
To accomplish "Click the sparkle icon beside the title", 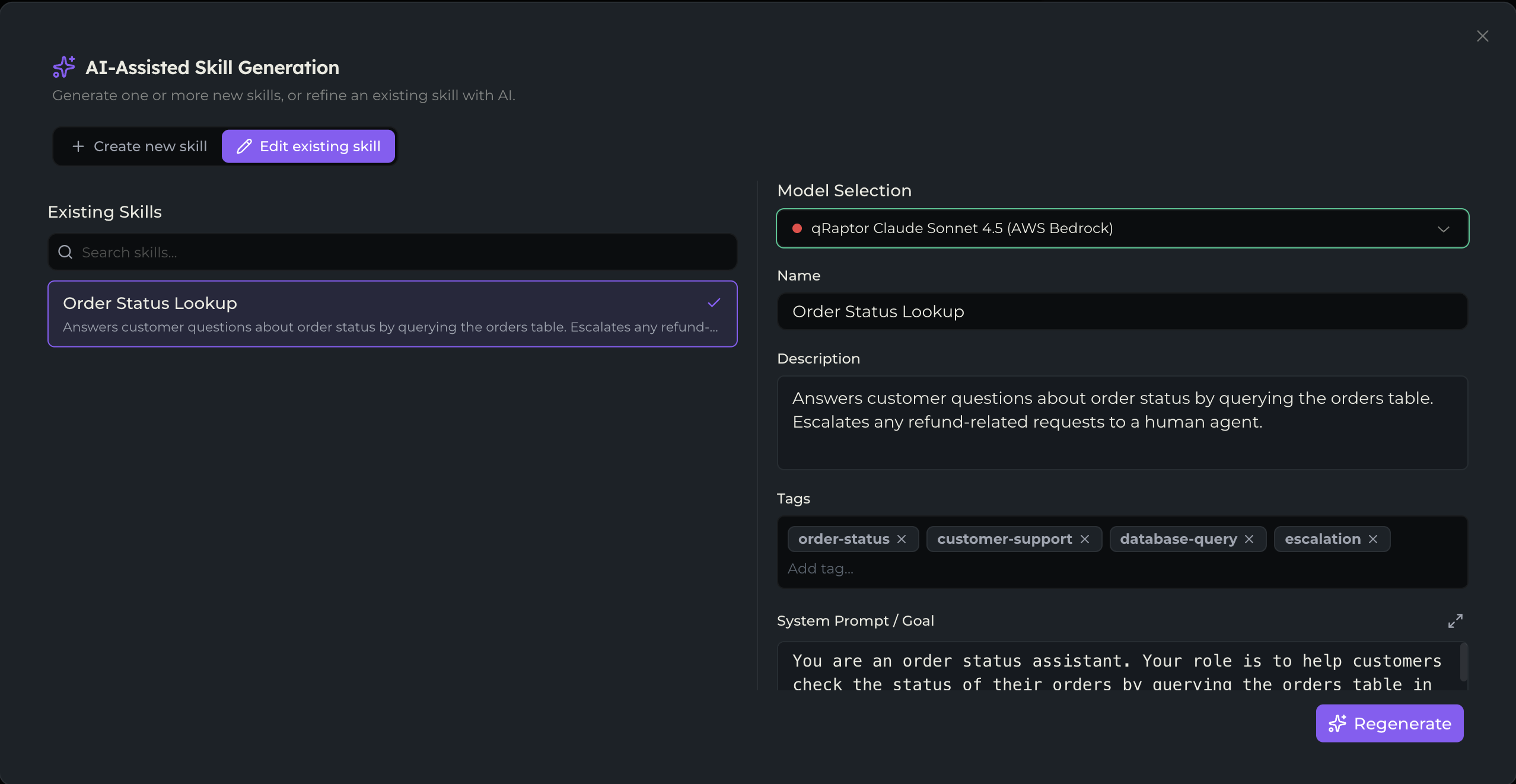I will (x=64, y=67).
